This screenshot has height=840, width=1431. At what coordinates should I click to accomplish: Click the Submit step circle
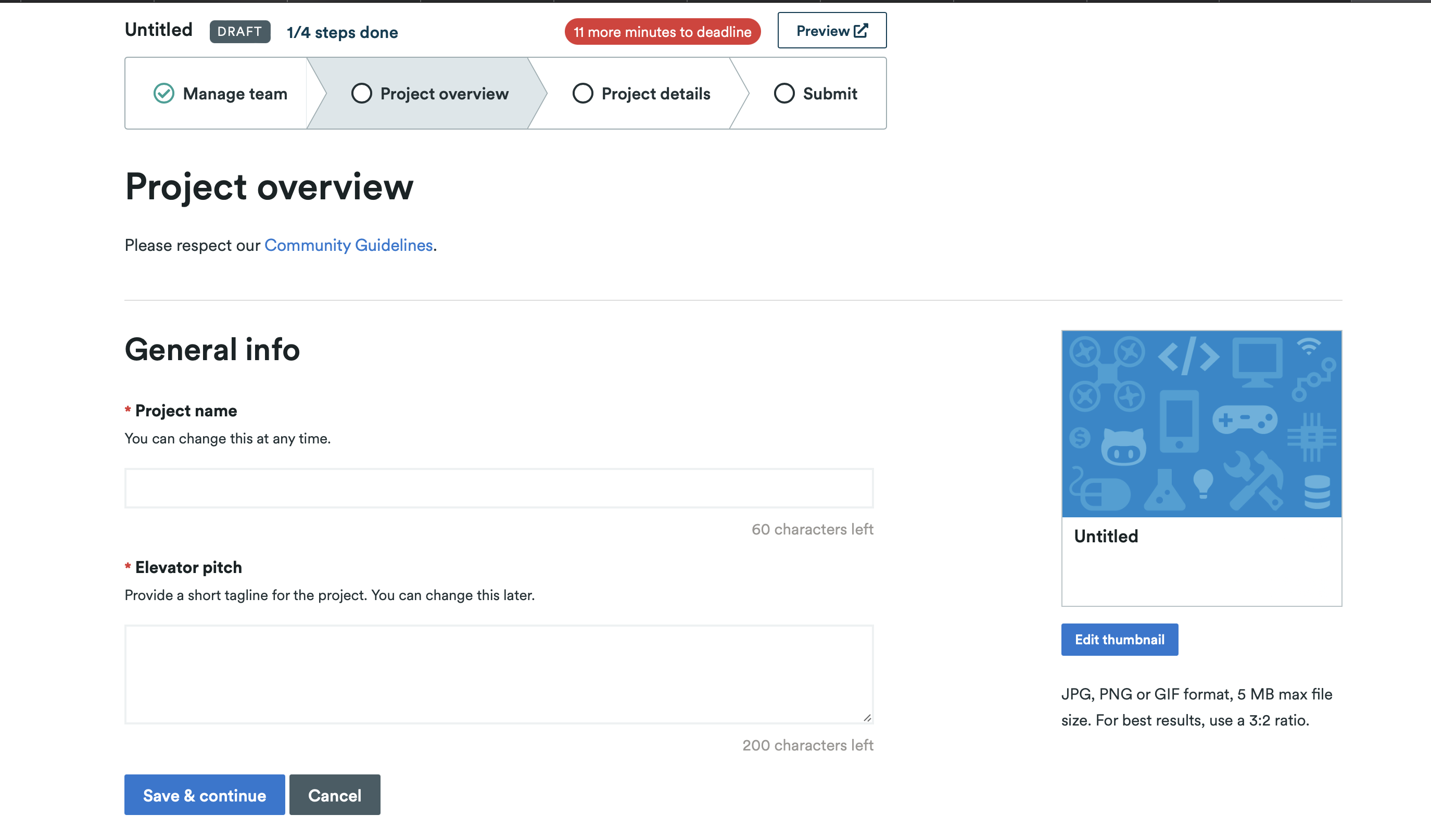tap(783, 93)
